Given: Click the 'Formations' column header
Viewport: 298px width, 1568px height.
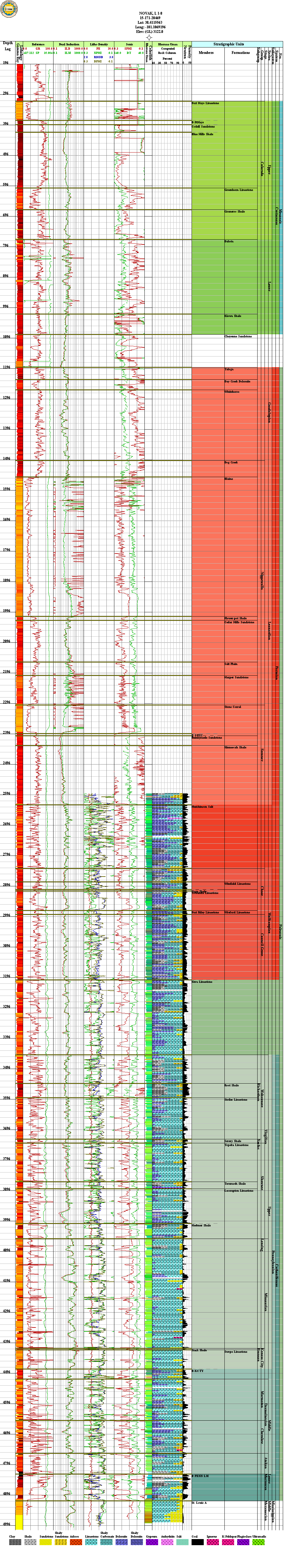Looking at the screenshot, I should point(240,52).
